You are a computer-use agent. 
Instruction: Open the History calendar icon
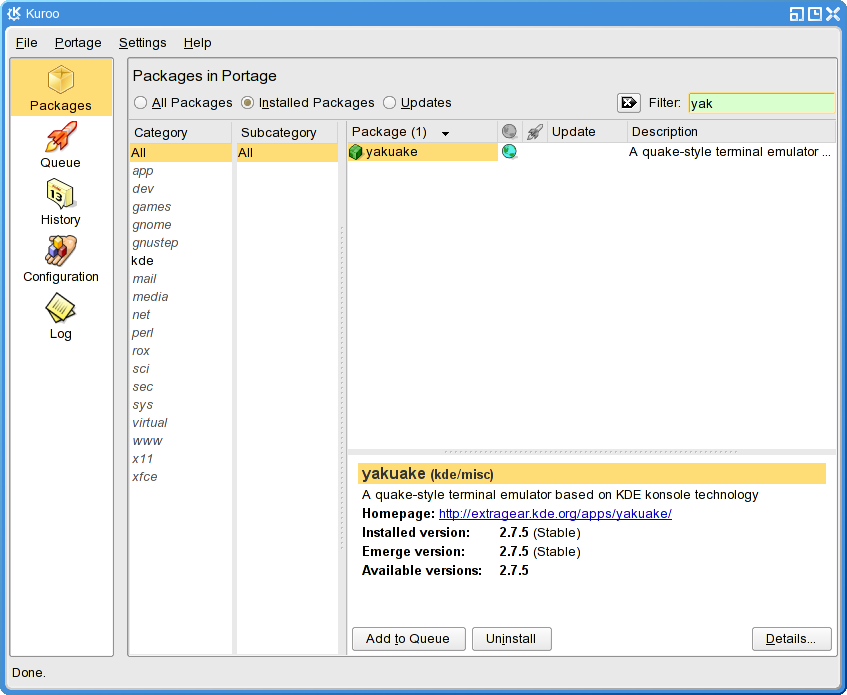(x=60, y=194)
